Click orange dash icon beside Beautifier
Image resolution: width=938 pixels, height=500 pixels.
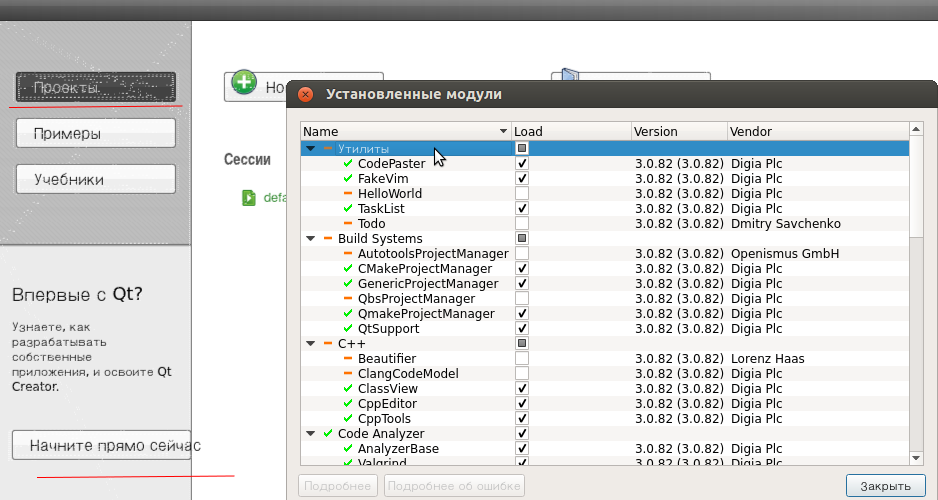(348, 358)
